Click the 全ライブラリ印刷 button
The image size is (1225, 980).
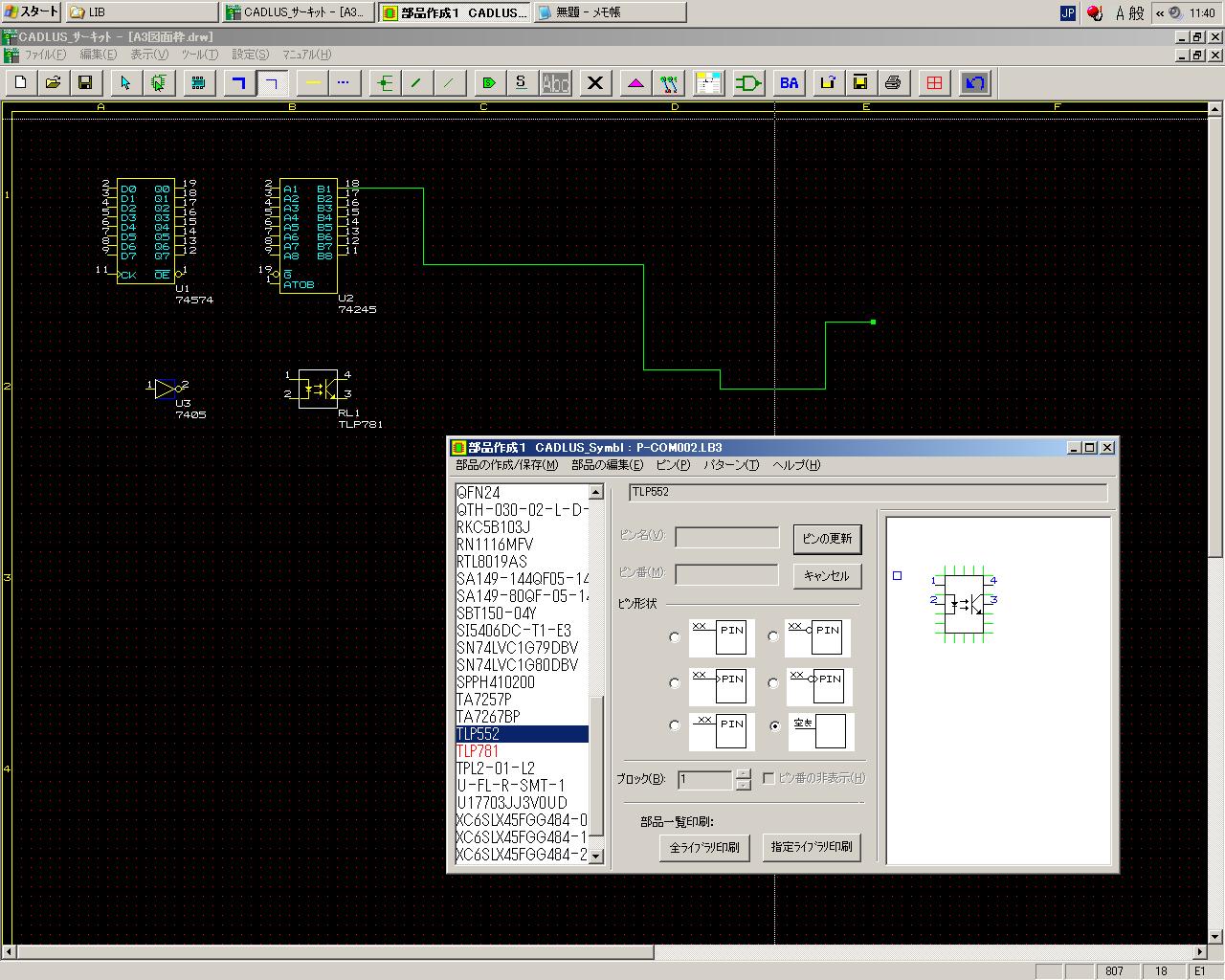704,847
